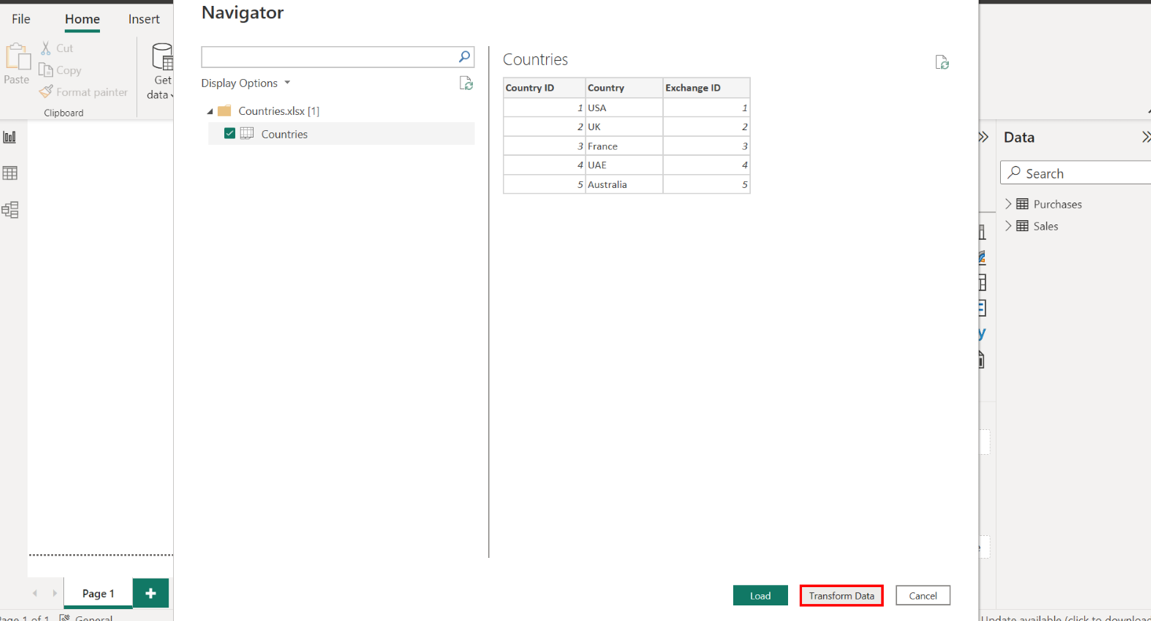Collapse the Countries.xlsx tree node
Viewport: 1151px width, 621px height.
click(210, 111)
